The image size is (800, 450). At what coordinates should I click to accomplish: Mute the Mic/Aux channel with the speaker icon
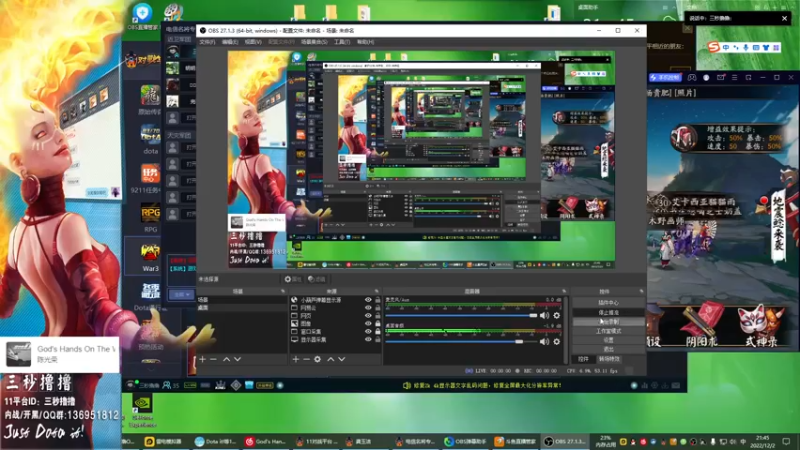click(x=544, y=316)
